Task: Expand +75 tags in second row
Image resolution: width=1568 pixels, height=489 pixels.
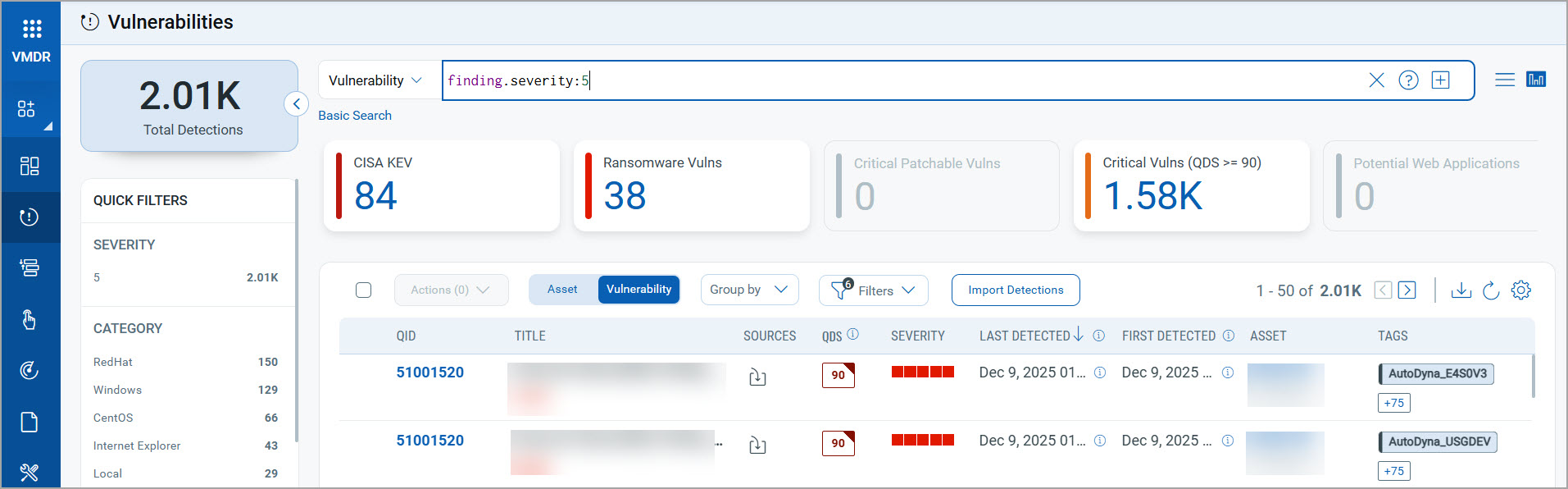Action: click(x=1394, y=471)
